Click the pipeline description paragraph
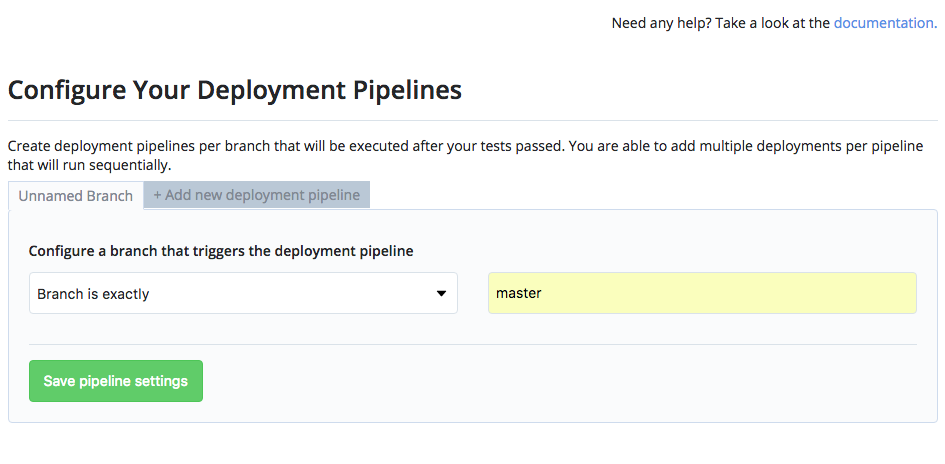This screenshot has width=945, height=464. click(465, 155)
